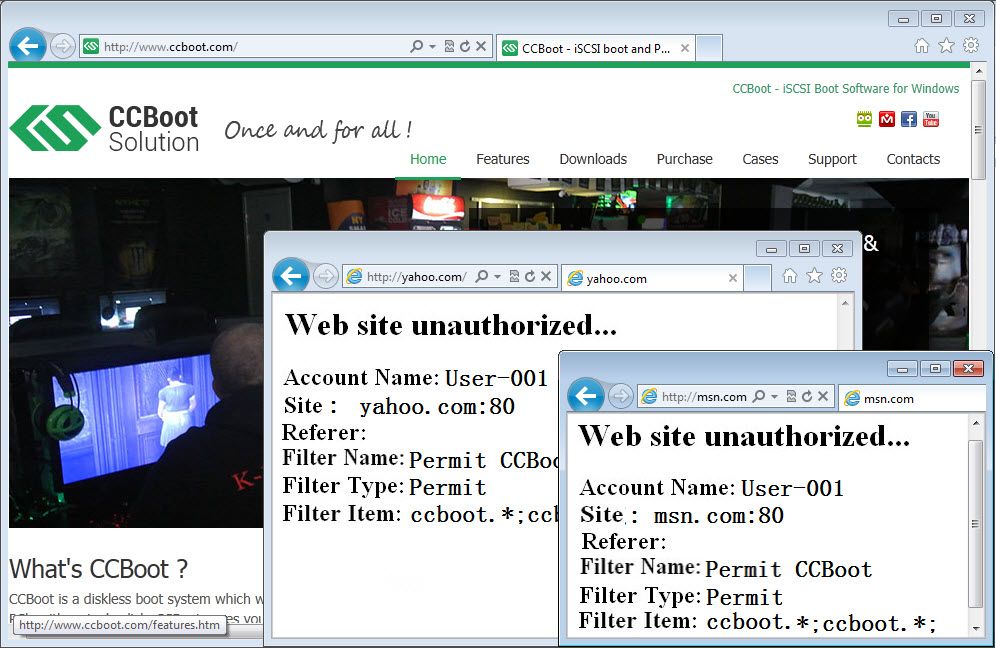The height and width of the screenshot is (648, 996).
Task: Open the Cases menu item
Action: point(760,159)
